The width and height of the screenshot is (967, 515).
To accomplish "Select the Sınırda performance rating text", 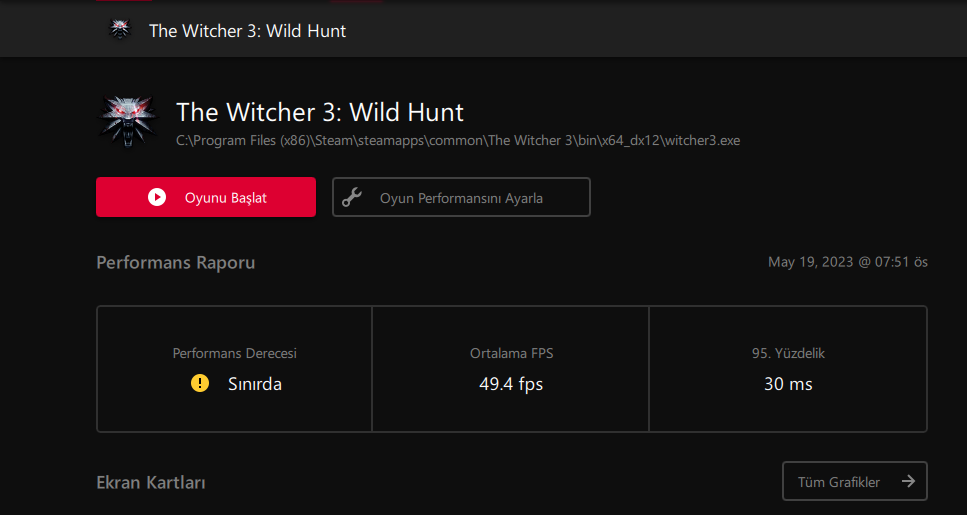I will tap(255, 384).
